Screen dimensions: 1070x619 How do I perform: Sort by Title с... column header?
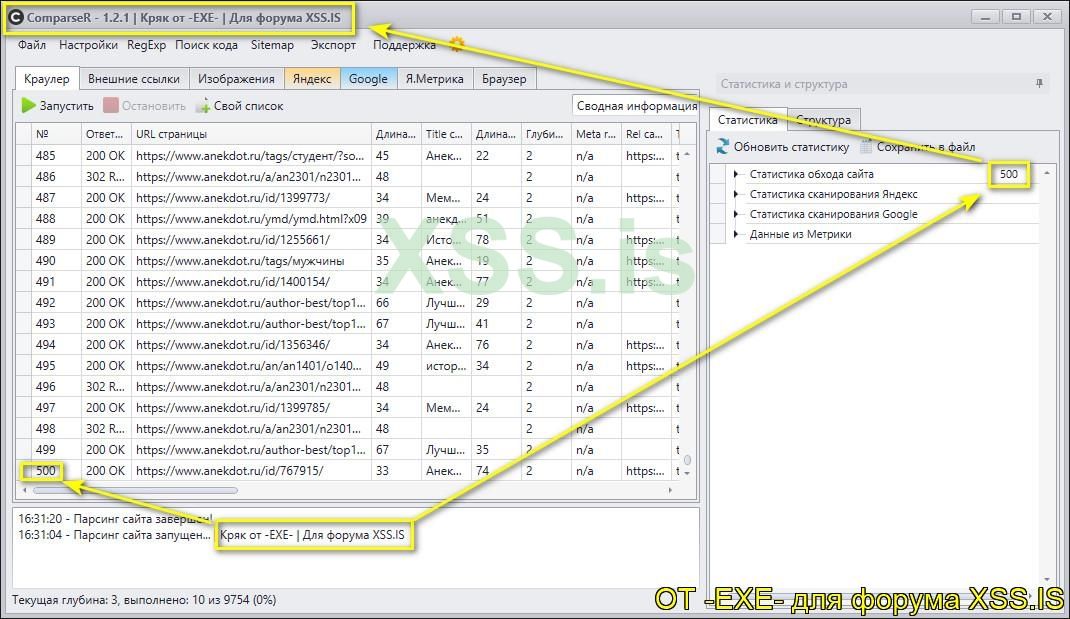coord(446,134)
